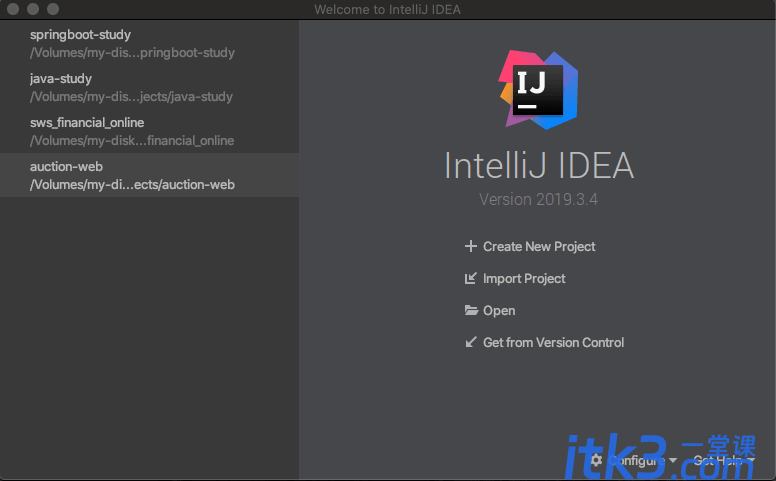Click the window title Welcome to IntelliJ IDEA
776x481 pixels.
[x=388, y=9]
